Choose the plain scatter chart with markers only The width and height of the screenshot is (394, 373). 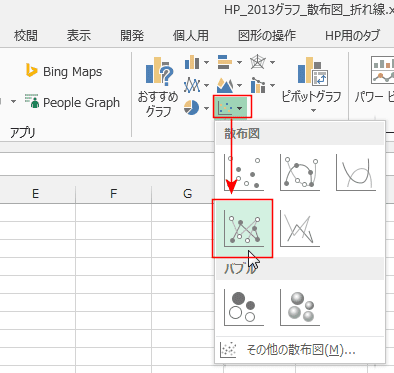[244, 173]
